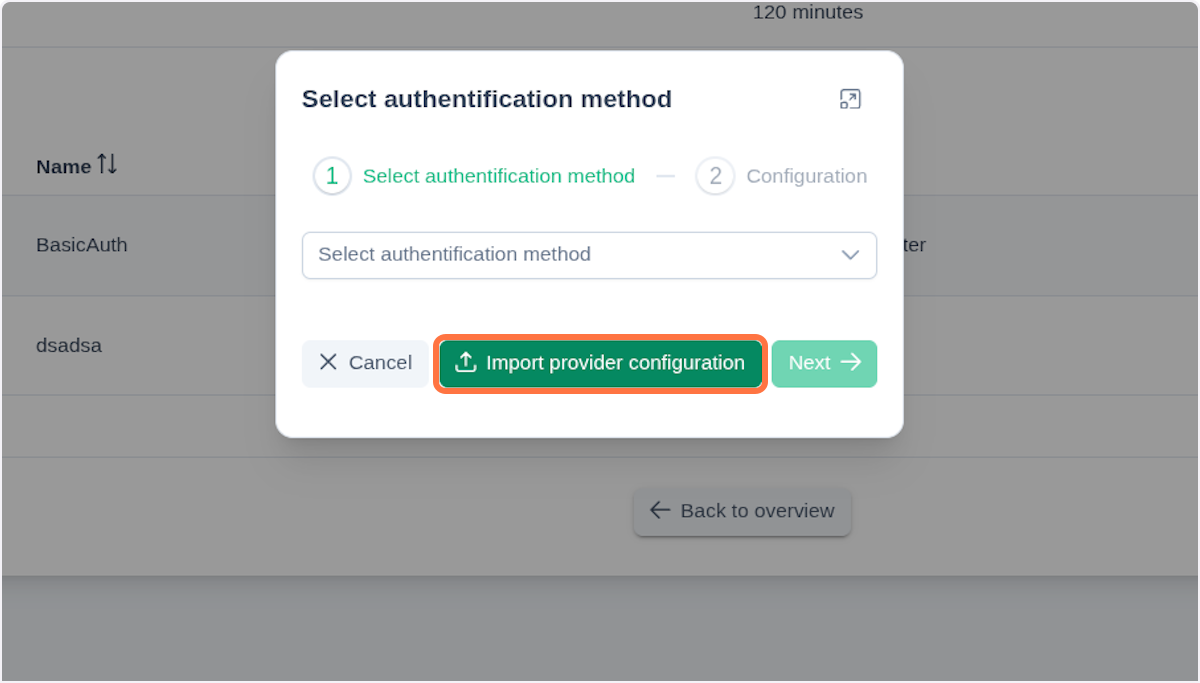The width and height of the screenshot is (1200, 683).
Task: Cancel the authentication method dialog
Action: [365, 363]
